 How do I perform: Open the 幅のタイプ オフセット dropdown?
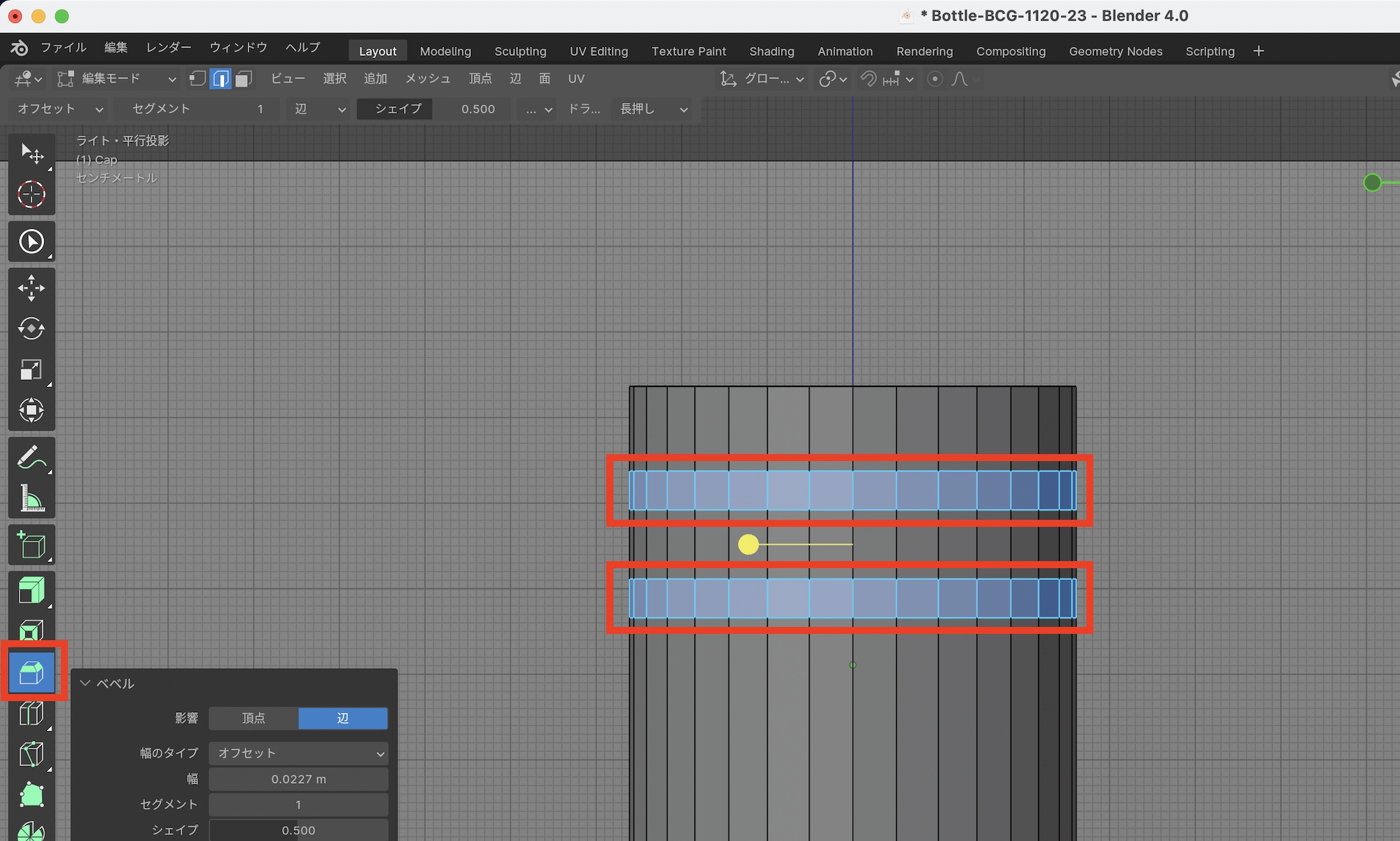click(298, 754)
